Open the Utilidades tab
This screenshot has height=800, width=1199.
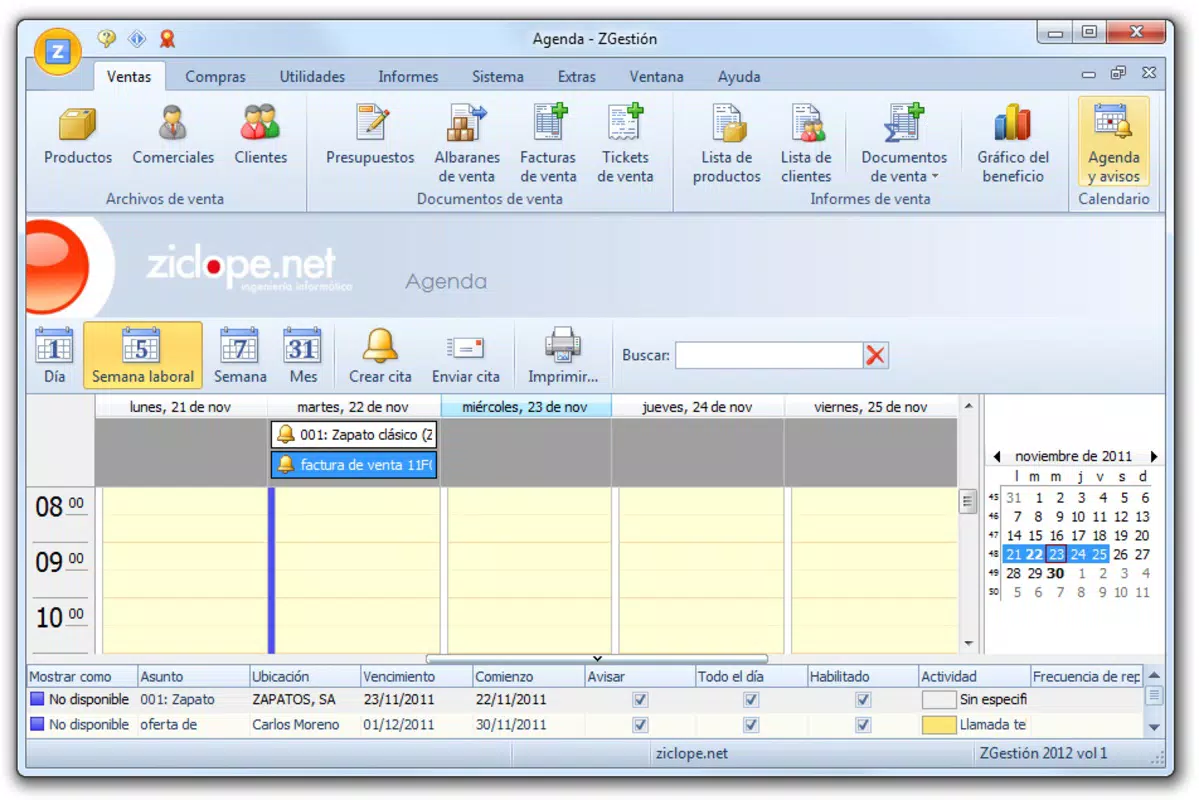tap(312, 76)
